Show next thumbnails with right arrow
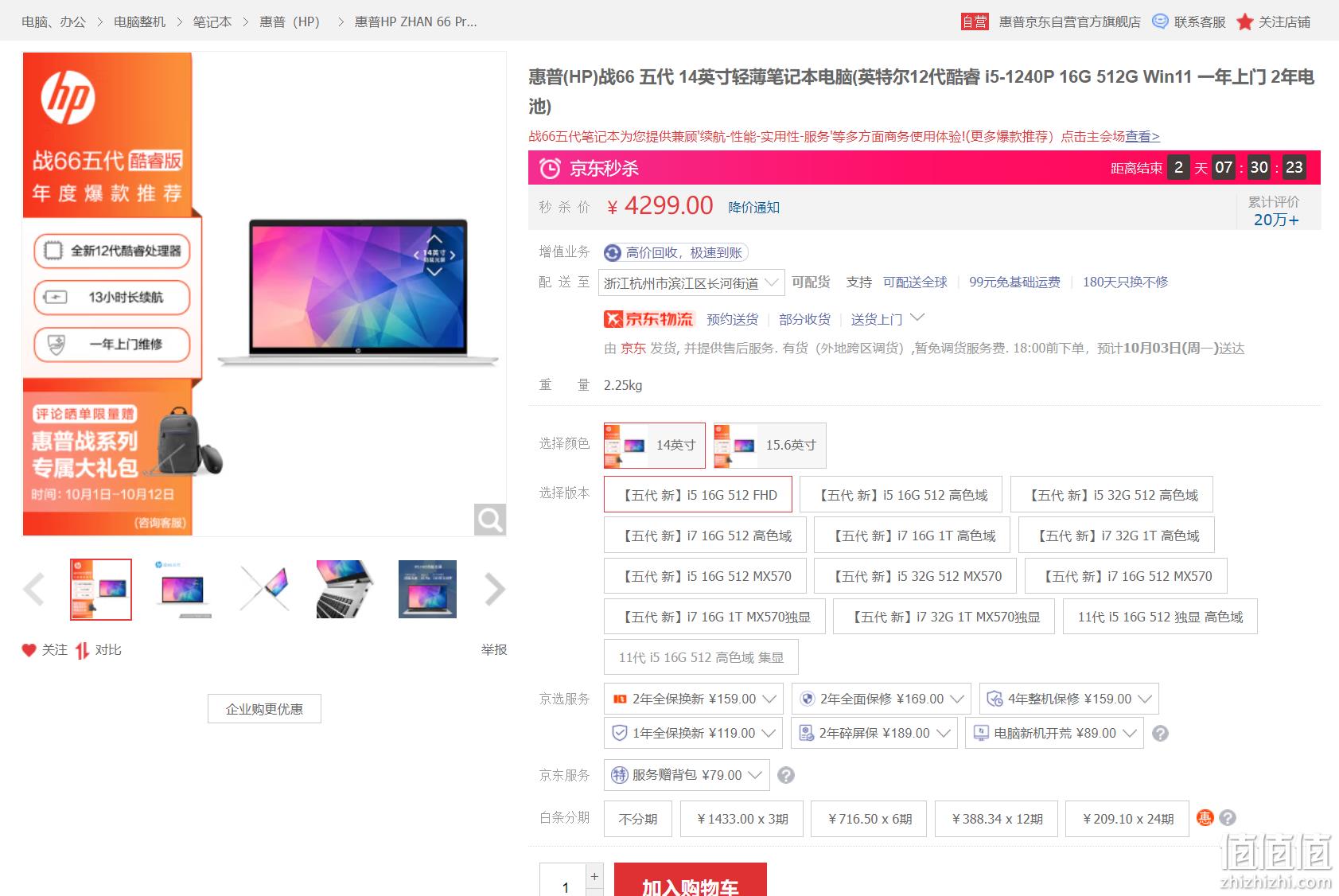1339x896 pixels. [495, 590]
